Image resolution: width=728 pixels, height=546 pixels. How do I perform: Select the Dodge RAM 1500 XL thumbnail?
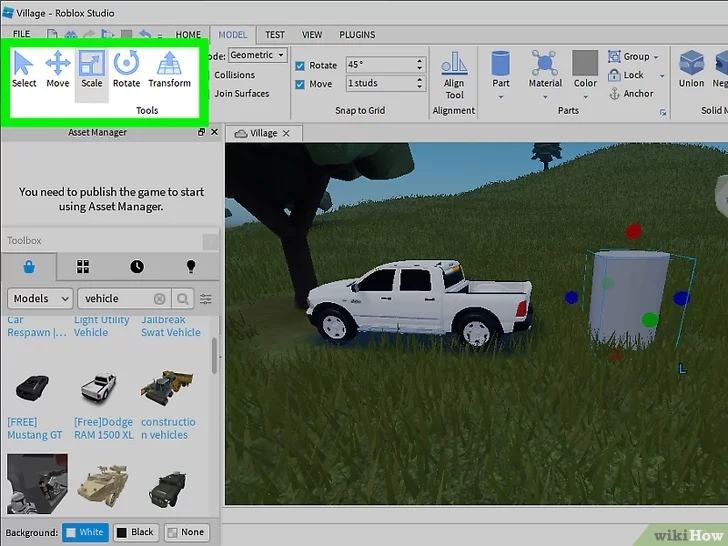pyautogui.click(x=98, y=388)
